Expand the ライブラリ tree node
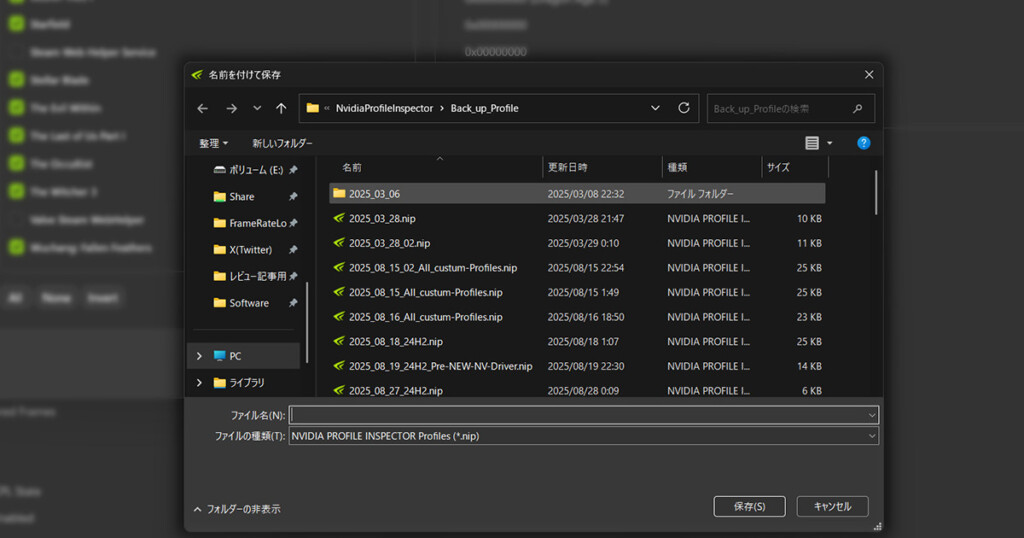Image resolution: width=1024 pixels, height=538 pixels. (199, 383)
